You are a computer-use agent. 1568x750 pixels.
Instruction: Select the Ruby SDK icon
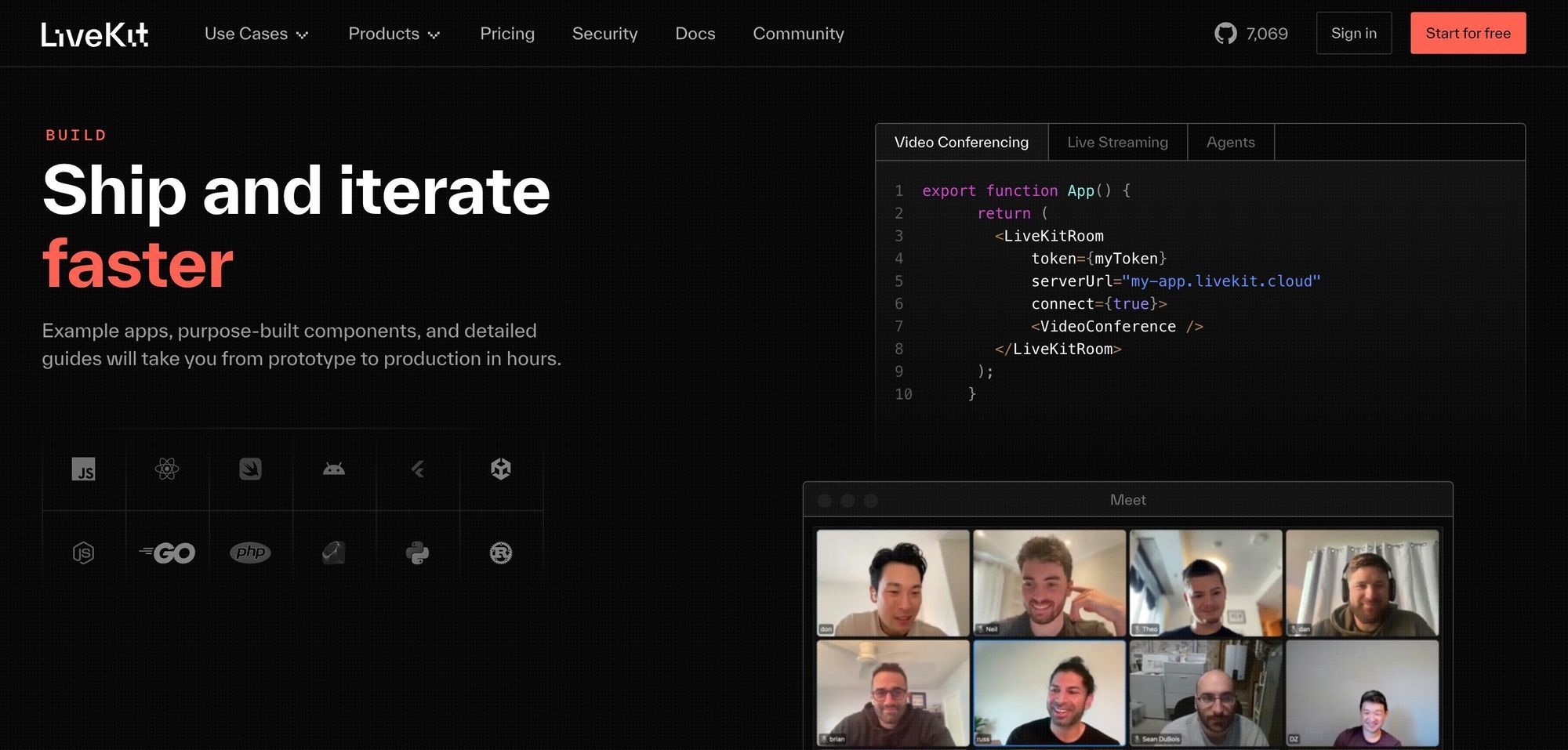pyautogui.click(x=334, y=553)
